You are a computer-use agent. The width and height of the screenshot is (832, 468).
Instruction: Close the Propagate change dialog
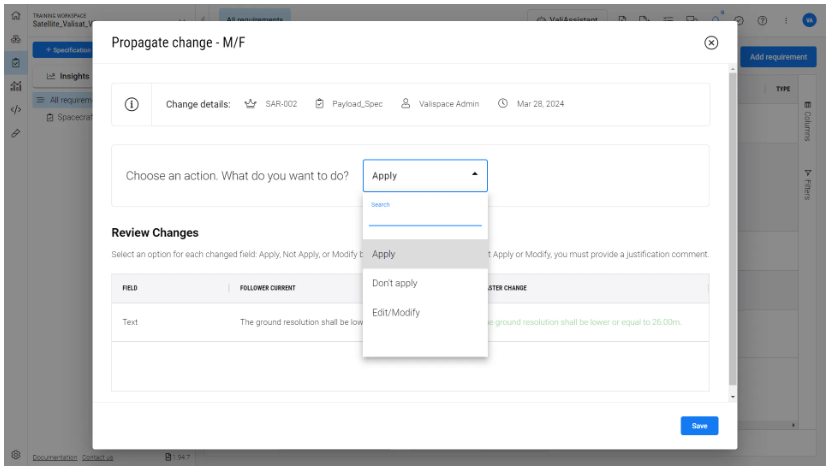pyautogui.click(x=711, y=42)
